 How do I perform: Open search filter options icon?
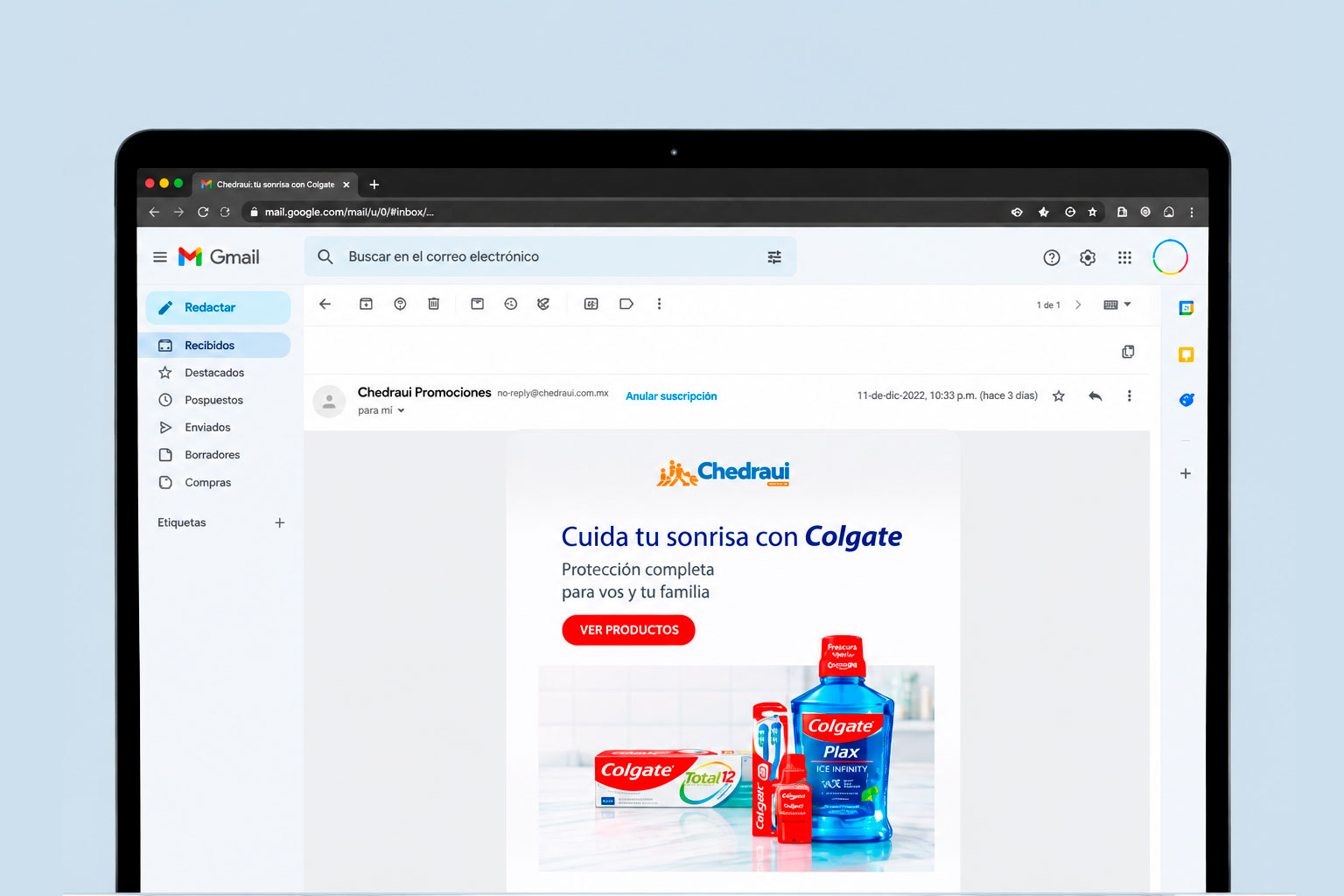pyautogui.click(x=774, y=257)
